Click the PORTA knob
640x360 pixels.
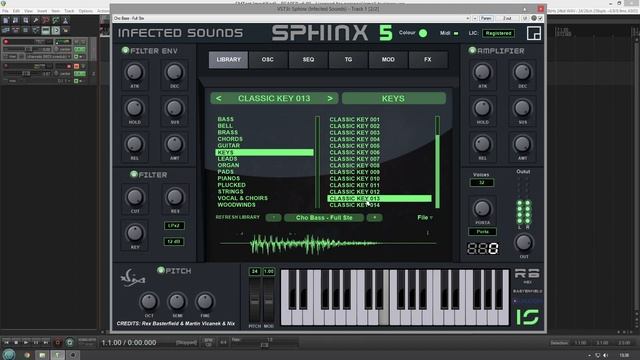coord(482,209)
